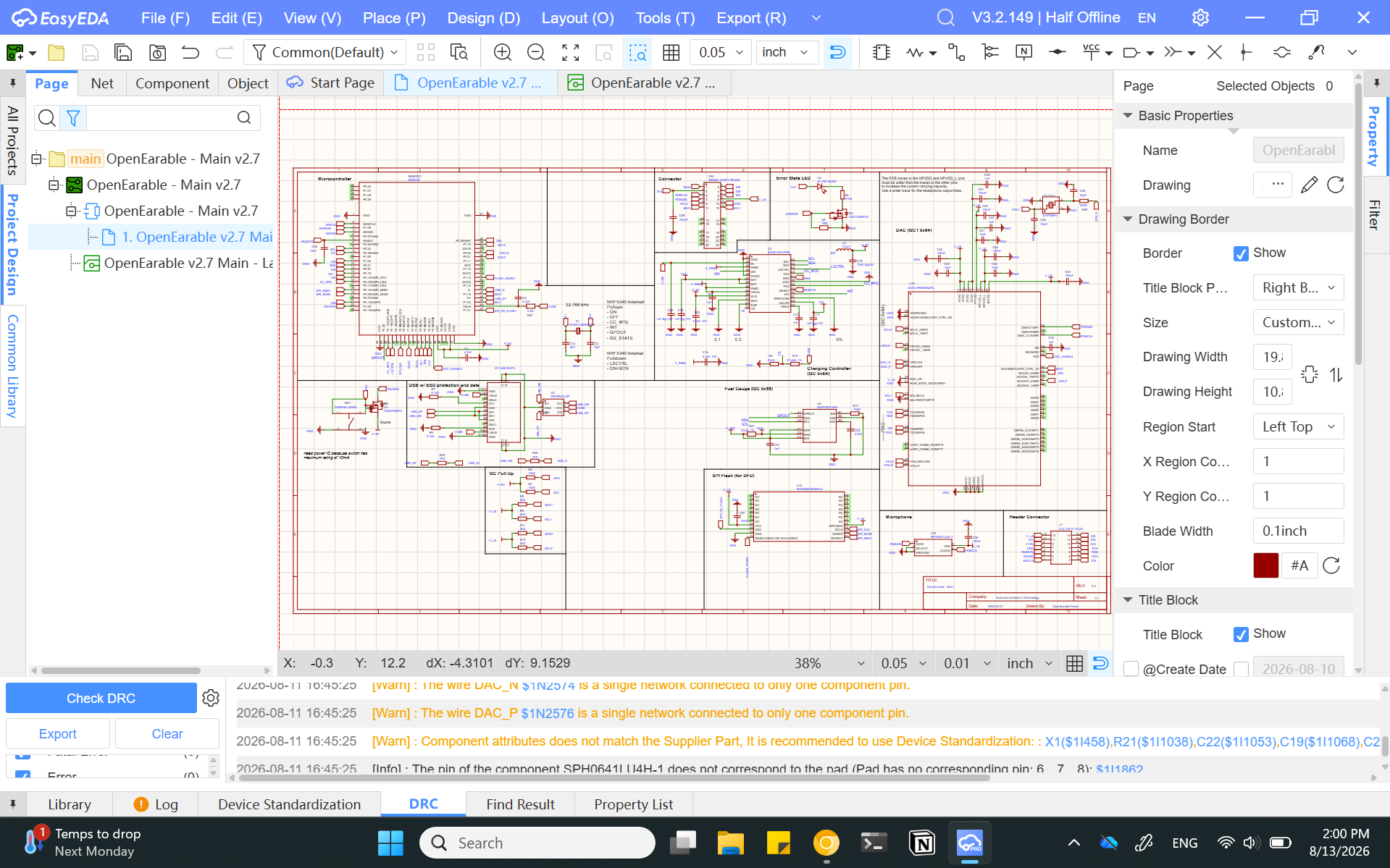Place a net label
The width and height of the screenshot is (1390, 868).
(x=1024, y=52)
